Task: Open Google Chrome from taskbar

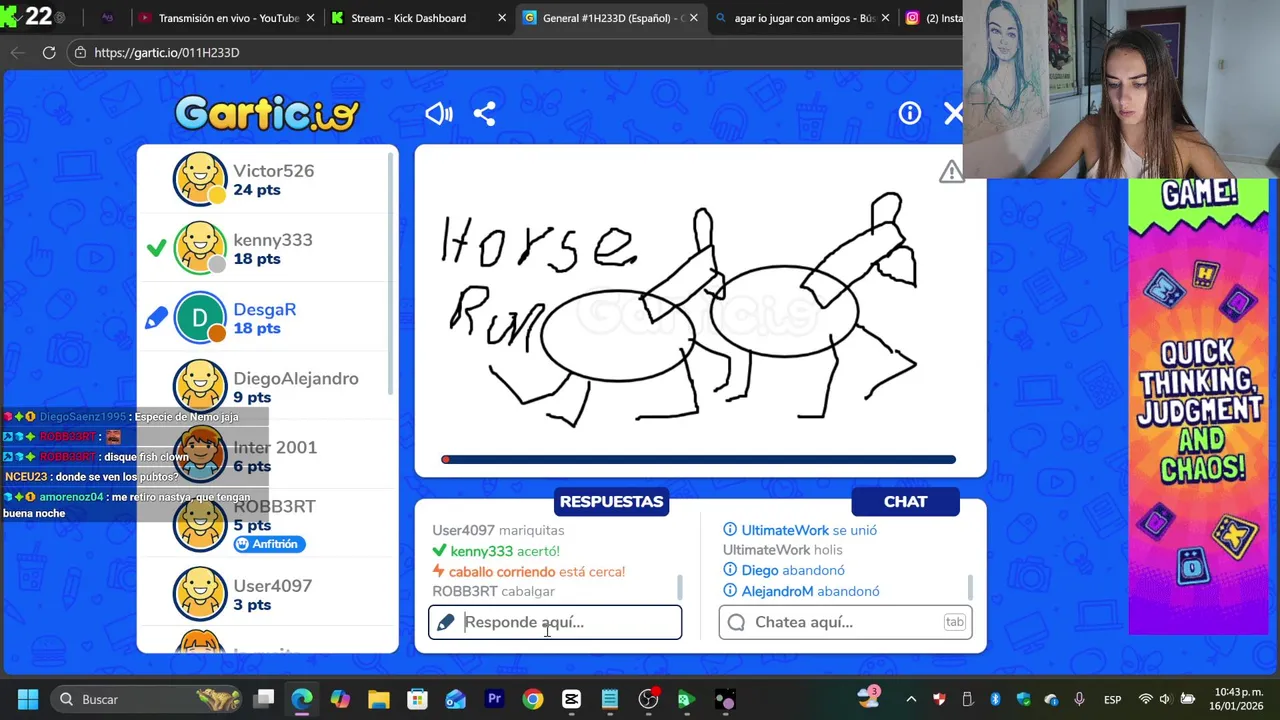Action: coord(532,699)
